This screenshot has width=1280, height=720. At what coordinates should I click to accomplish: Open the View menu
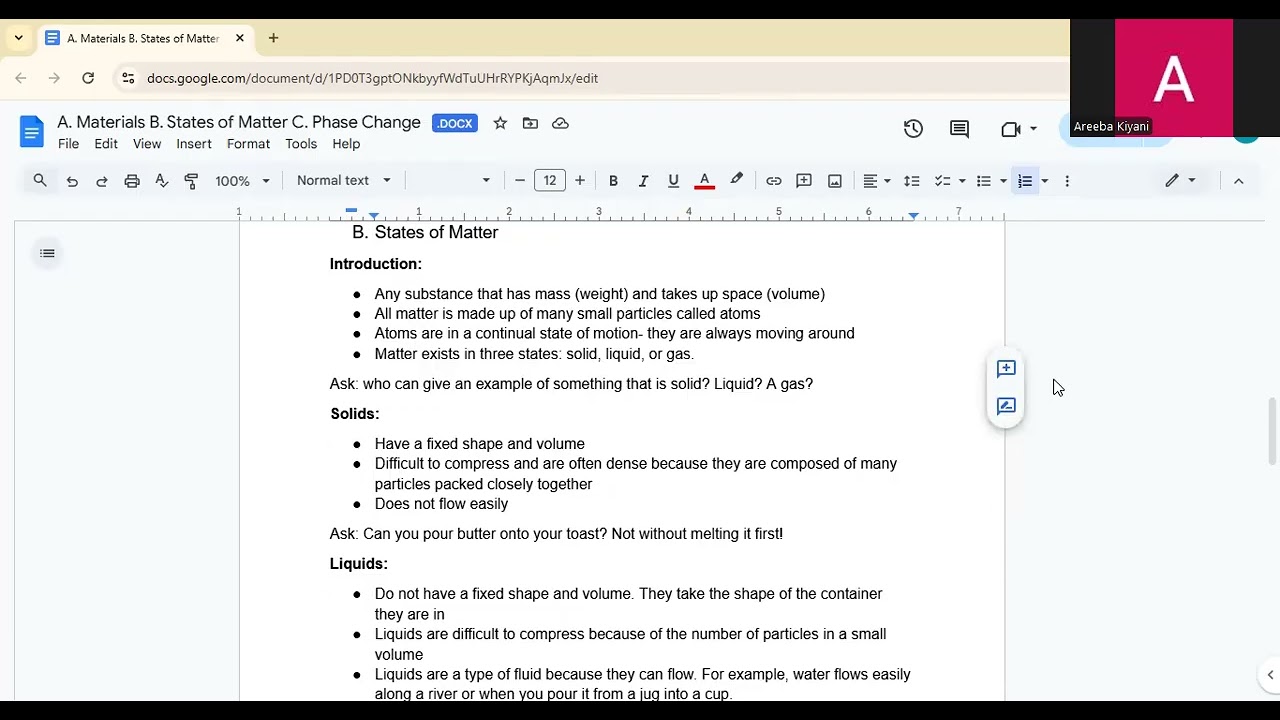point(147,144)
